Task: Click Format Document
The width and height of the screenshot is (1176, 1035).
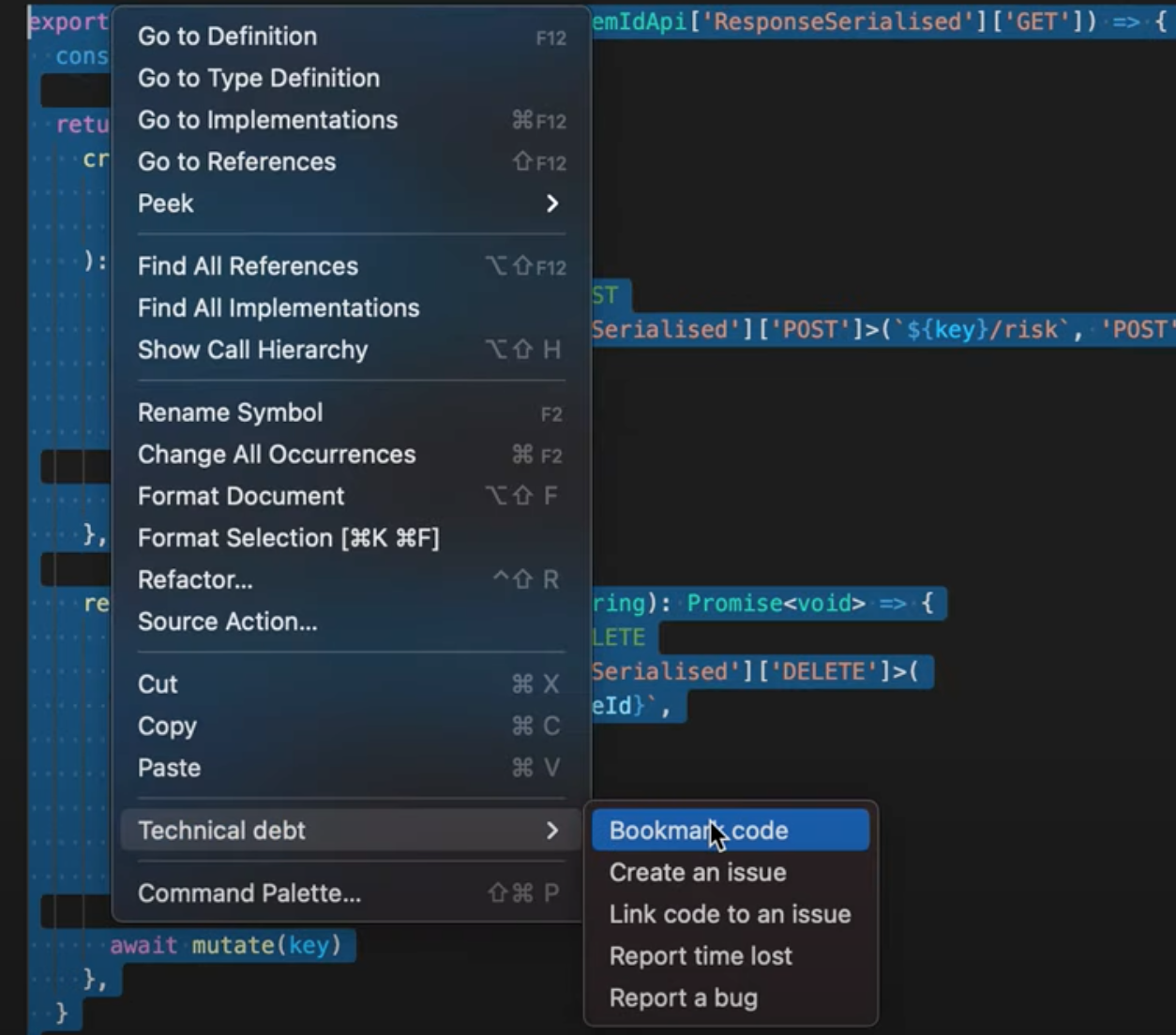Action: pos(351,496)
